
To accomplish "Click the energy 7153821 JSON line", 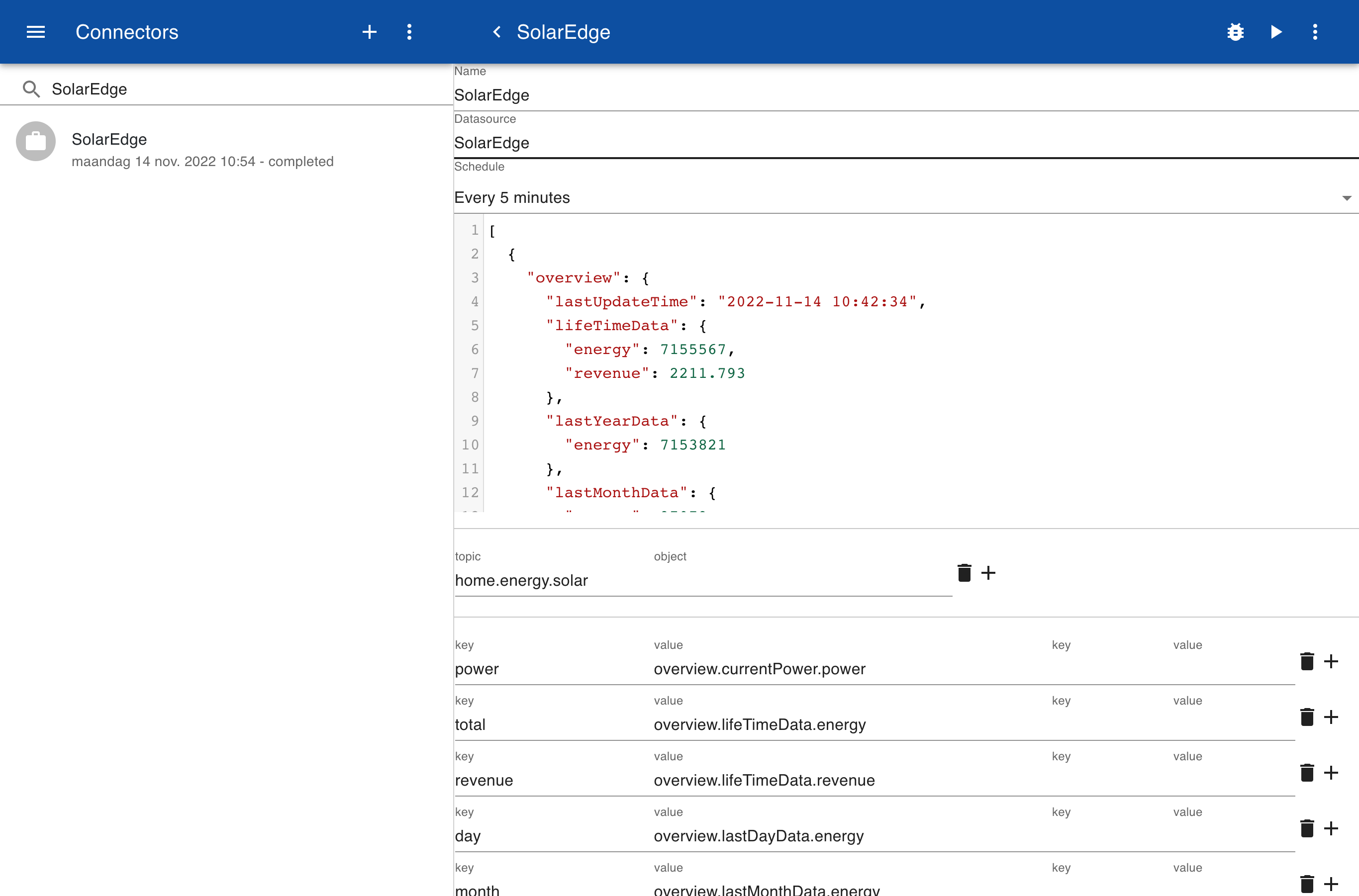I will click(645, 445).
